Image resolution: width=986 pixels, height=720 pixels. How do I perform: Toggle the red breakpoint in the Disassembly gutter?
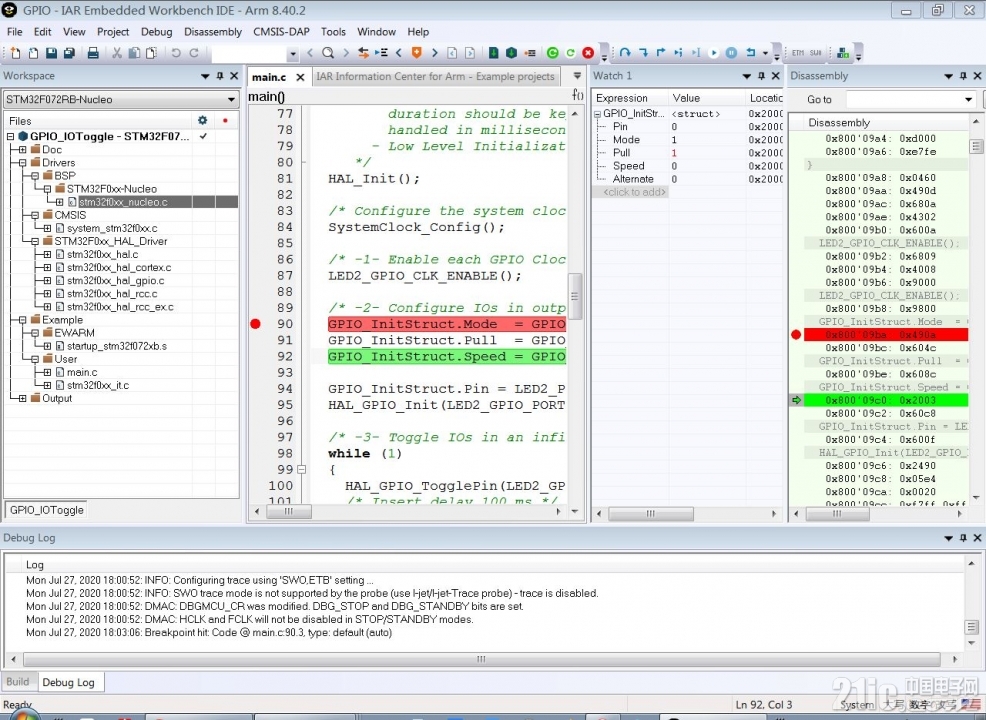pyautogui.click(x=796, y=335)
